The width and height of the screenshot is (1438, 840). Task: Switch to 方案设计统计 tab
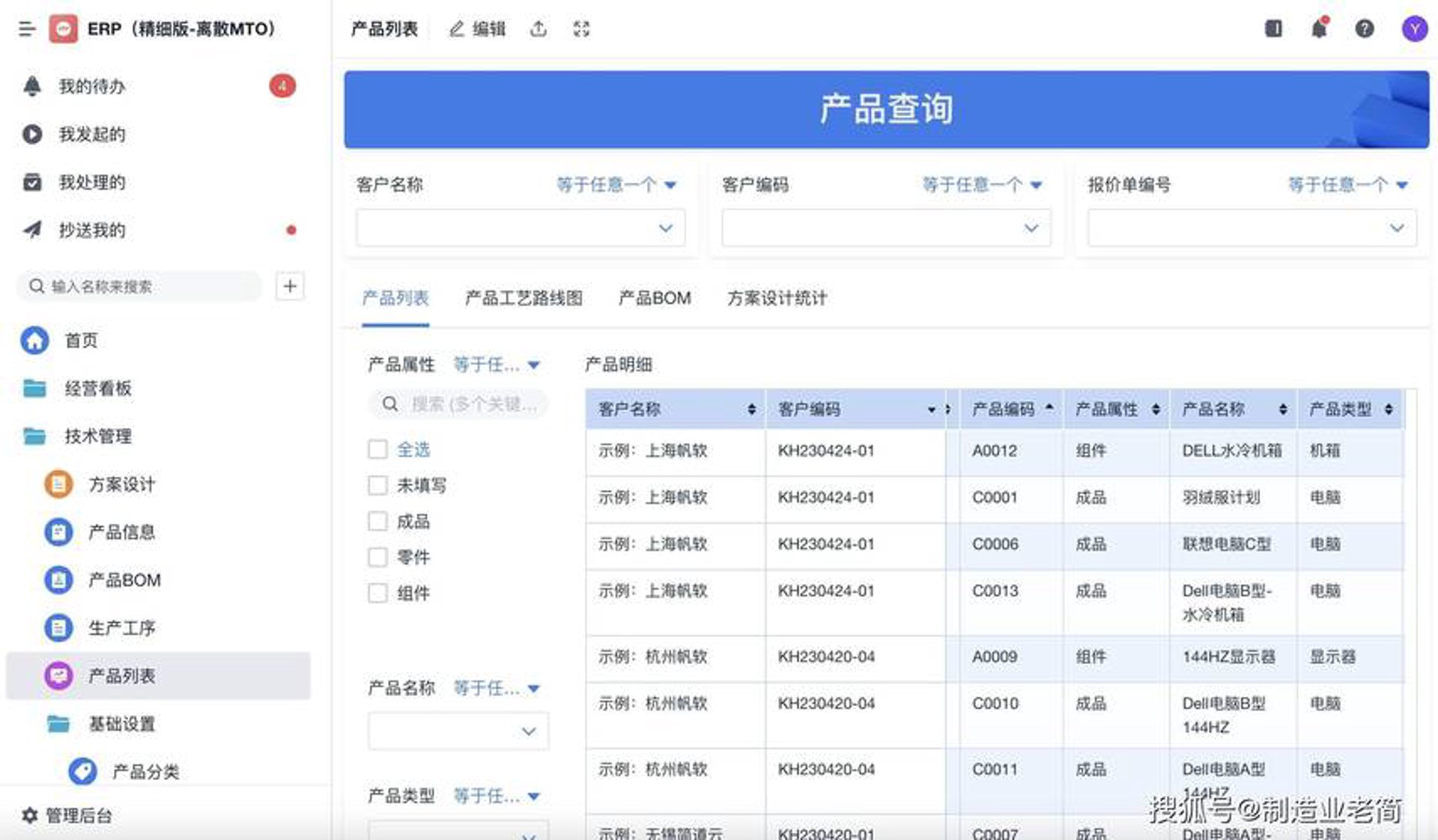click(x=777, y=298)
